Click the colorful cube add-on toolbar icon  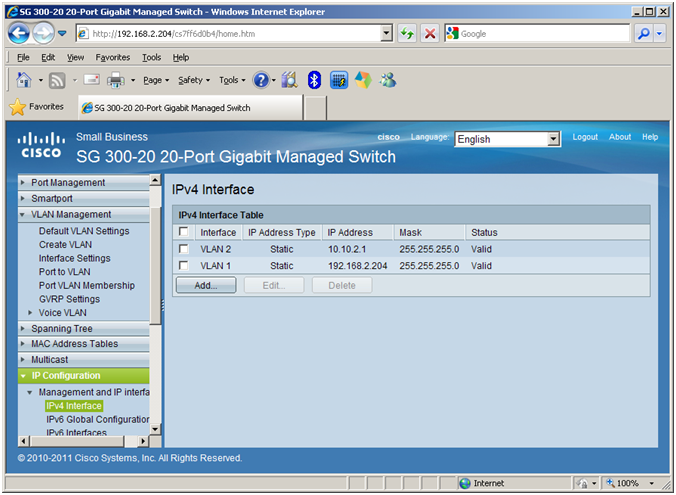[x=363, y=80]
